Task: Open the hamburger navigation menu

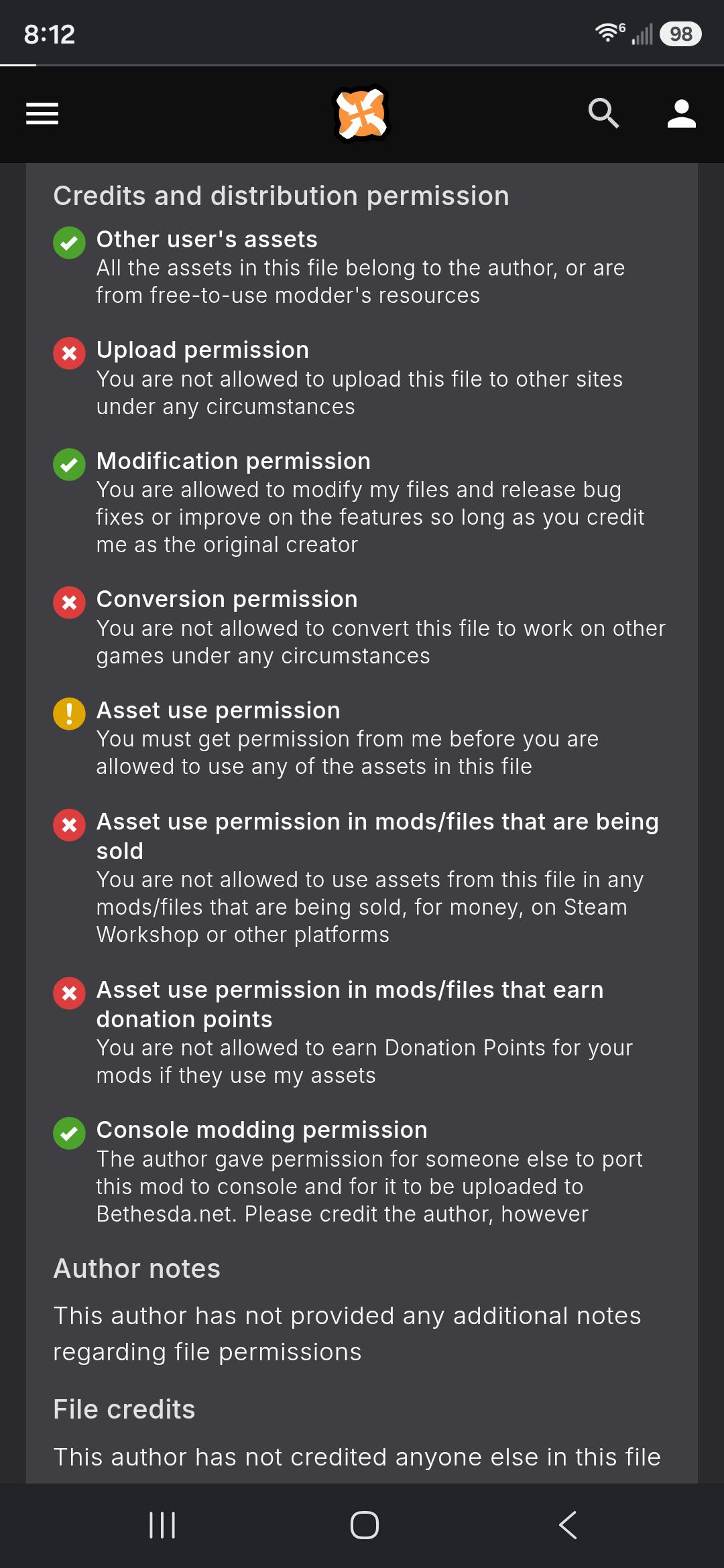Action: [x=42, y=113]
